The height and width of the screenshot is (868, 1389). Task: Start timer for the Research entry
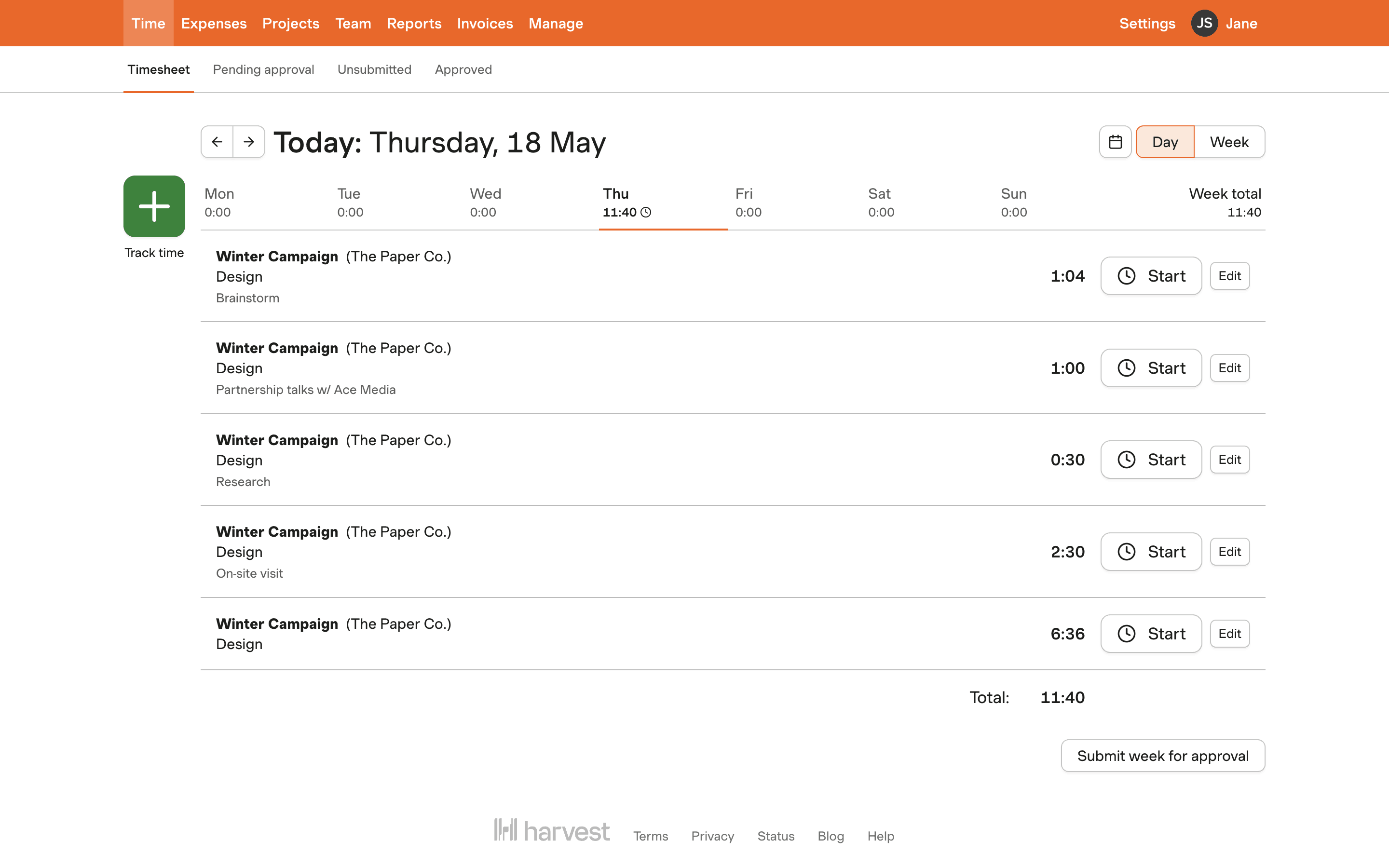pyautogui.click(x=1151, y=460)
